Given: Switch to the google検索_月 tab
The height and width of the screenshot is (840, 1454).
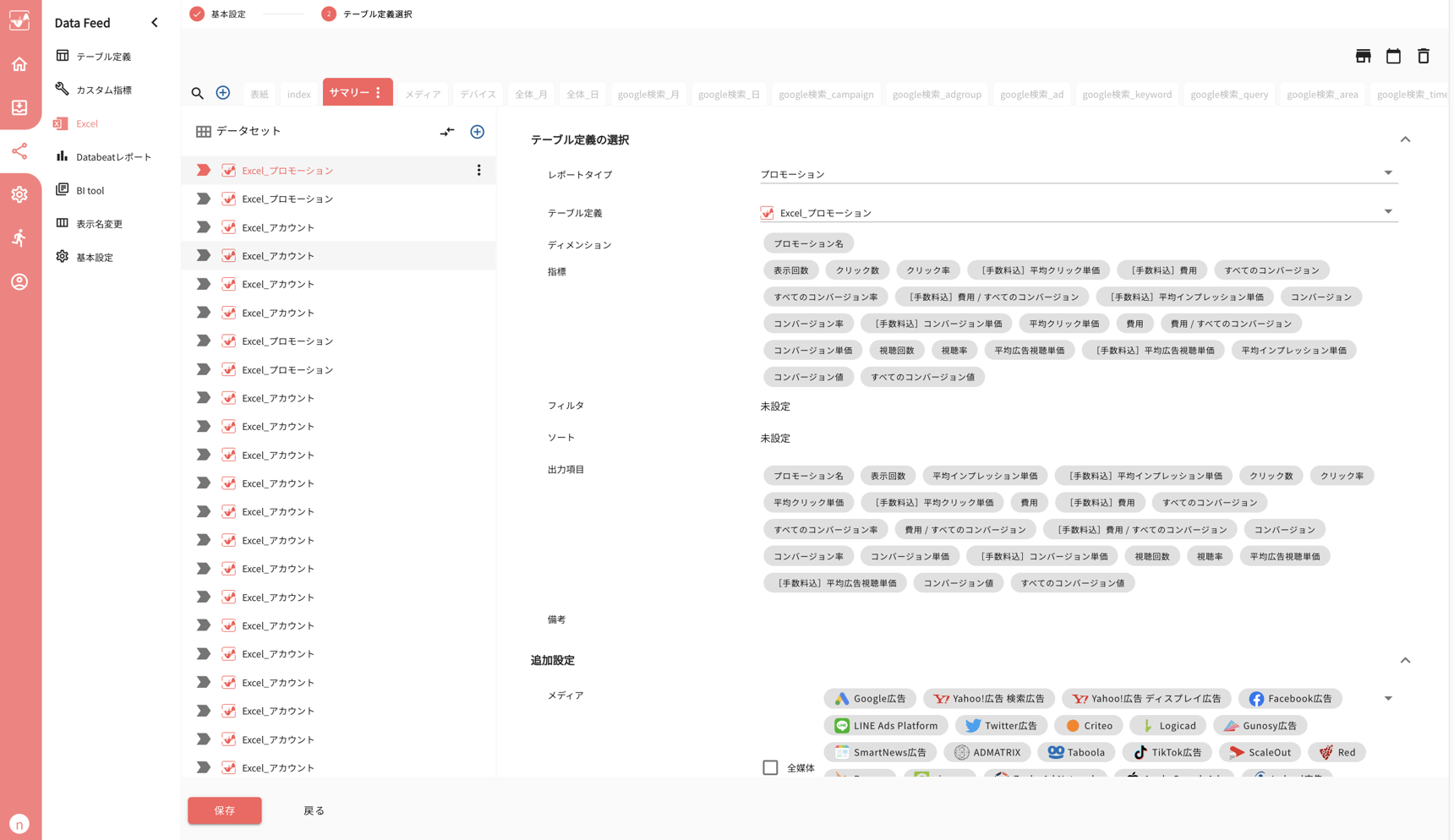Looking at the screenshot, I should (649, 94).
